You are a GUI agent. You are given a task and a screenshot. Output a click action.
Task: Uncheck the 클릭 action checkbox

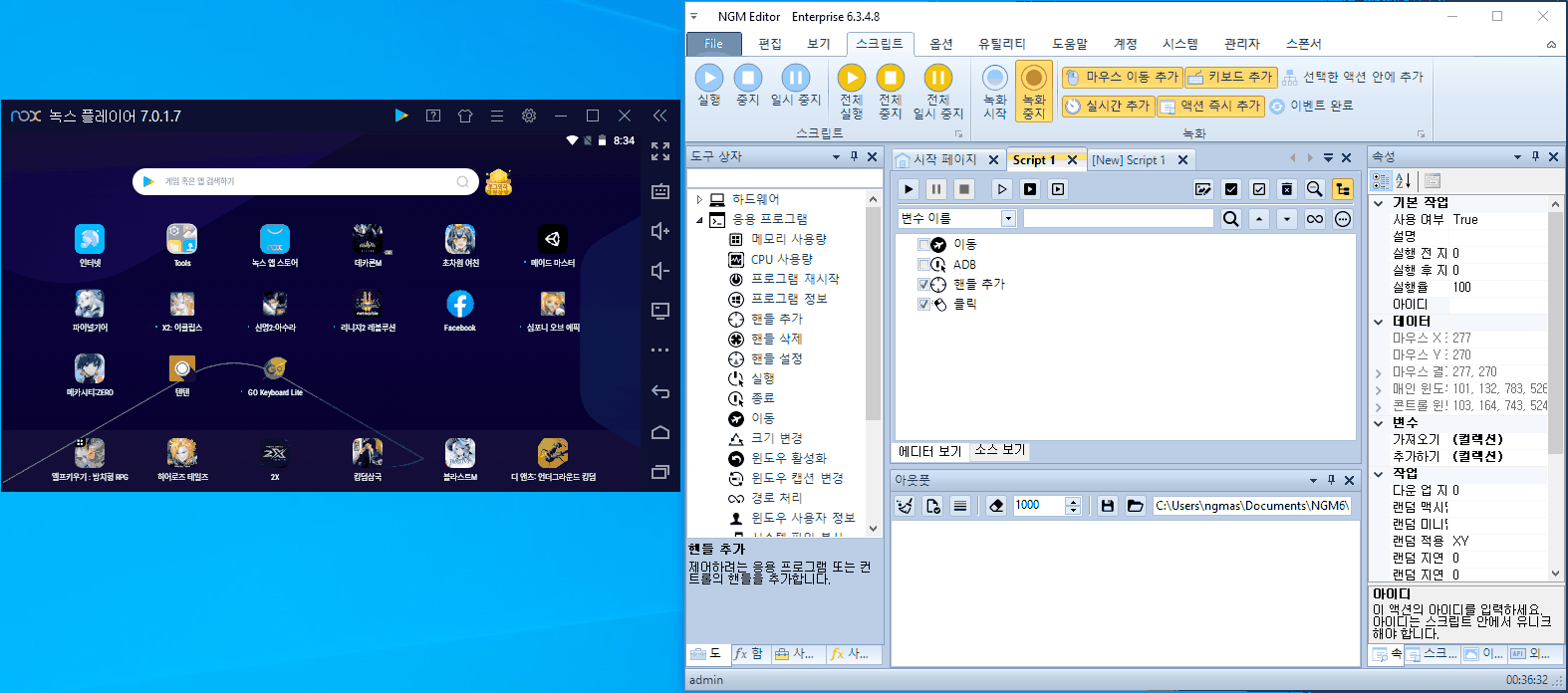[923, 304]
